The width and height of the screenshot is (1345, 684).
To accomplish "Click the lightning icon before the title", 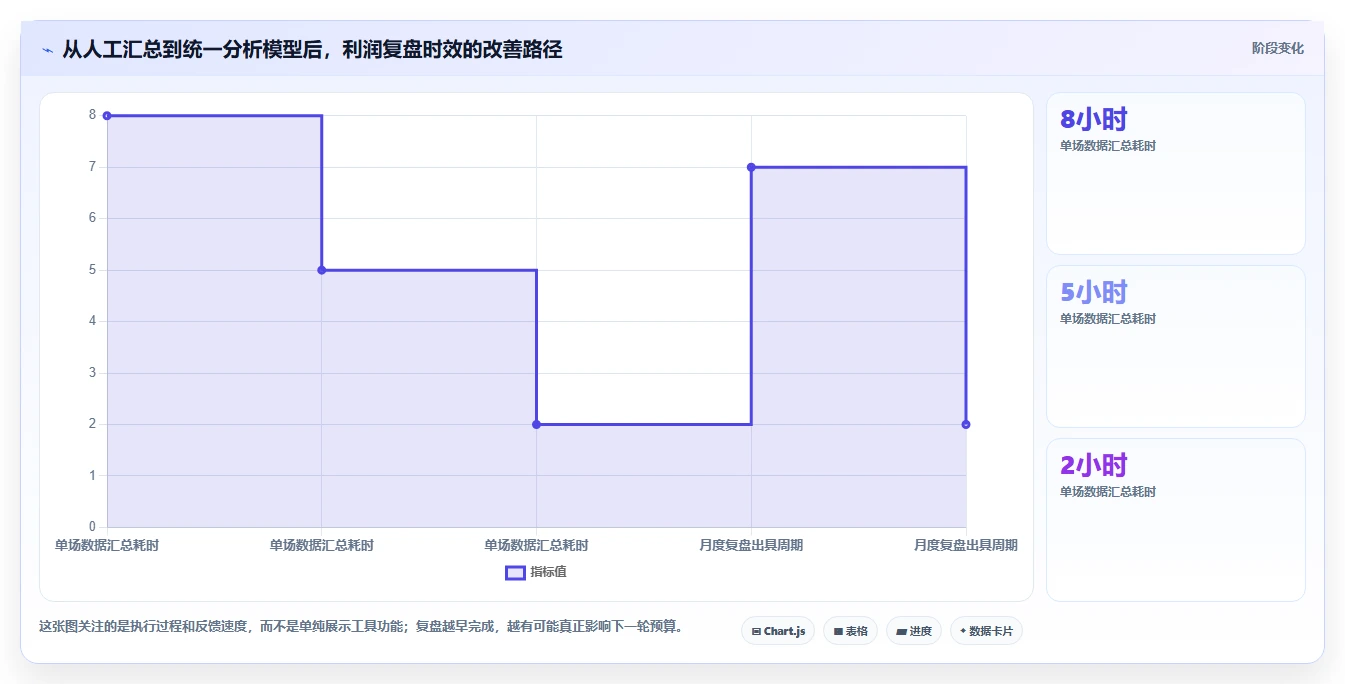I will point(47,49).
